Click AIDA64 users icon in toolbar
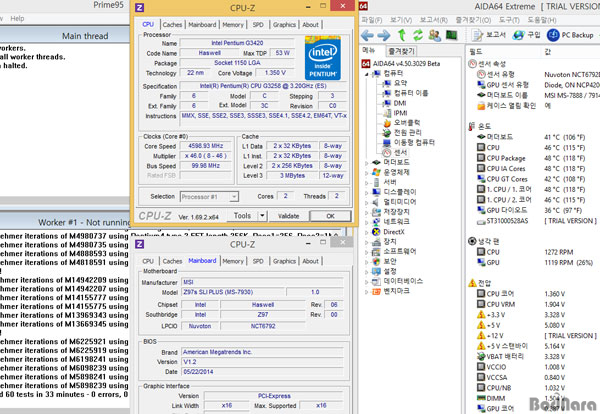Viewport: 600px width, 414px height. point(435,35)
